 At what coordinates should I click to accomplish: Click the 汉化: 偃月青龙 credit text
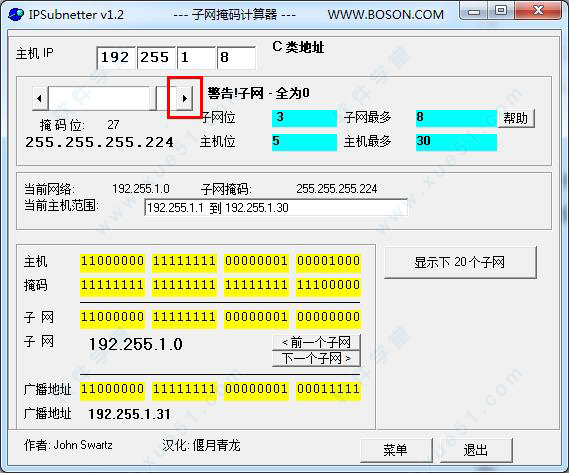201,445
